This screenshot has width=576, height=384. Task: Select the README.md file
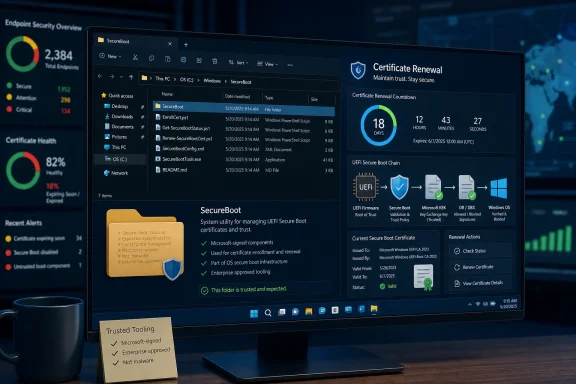[x=244, y=170]
